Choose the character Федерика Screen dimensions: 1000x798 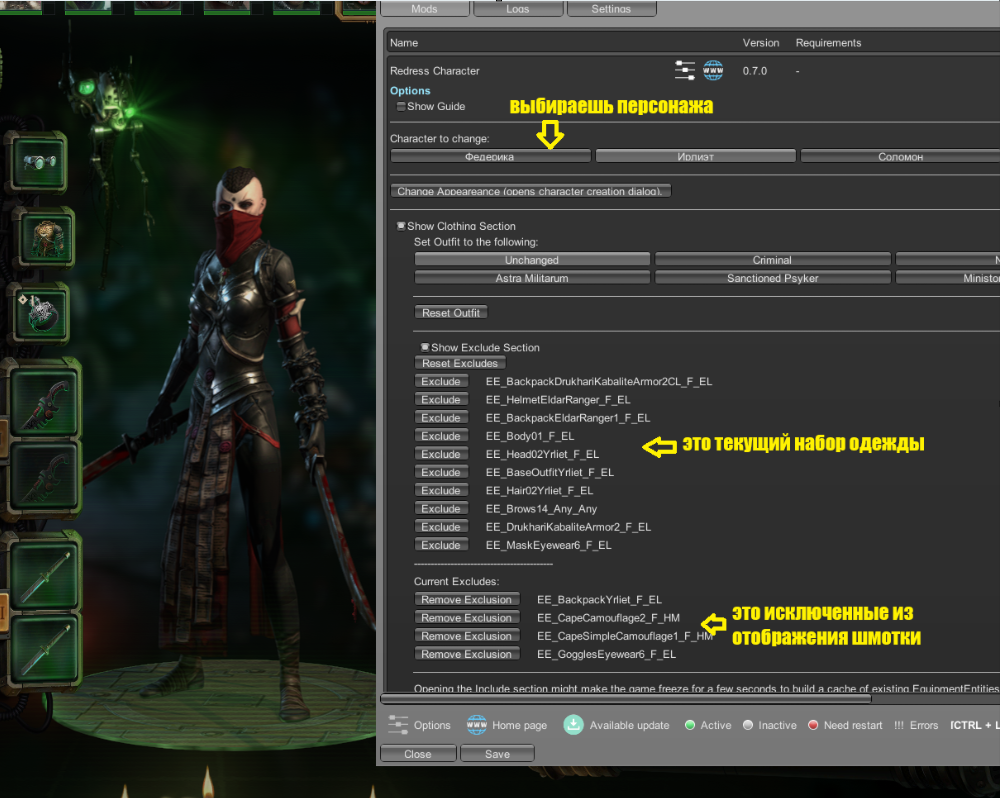click(x=490, y=156)
